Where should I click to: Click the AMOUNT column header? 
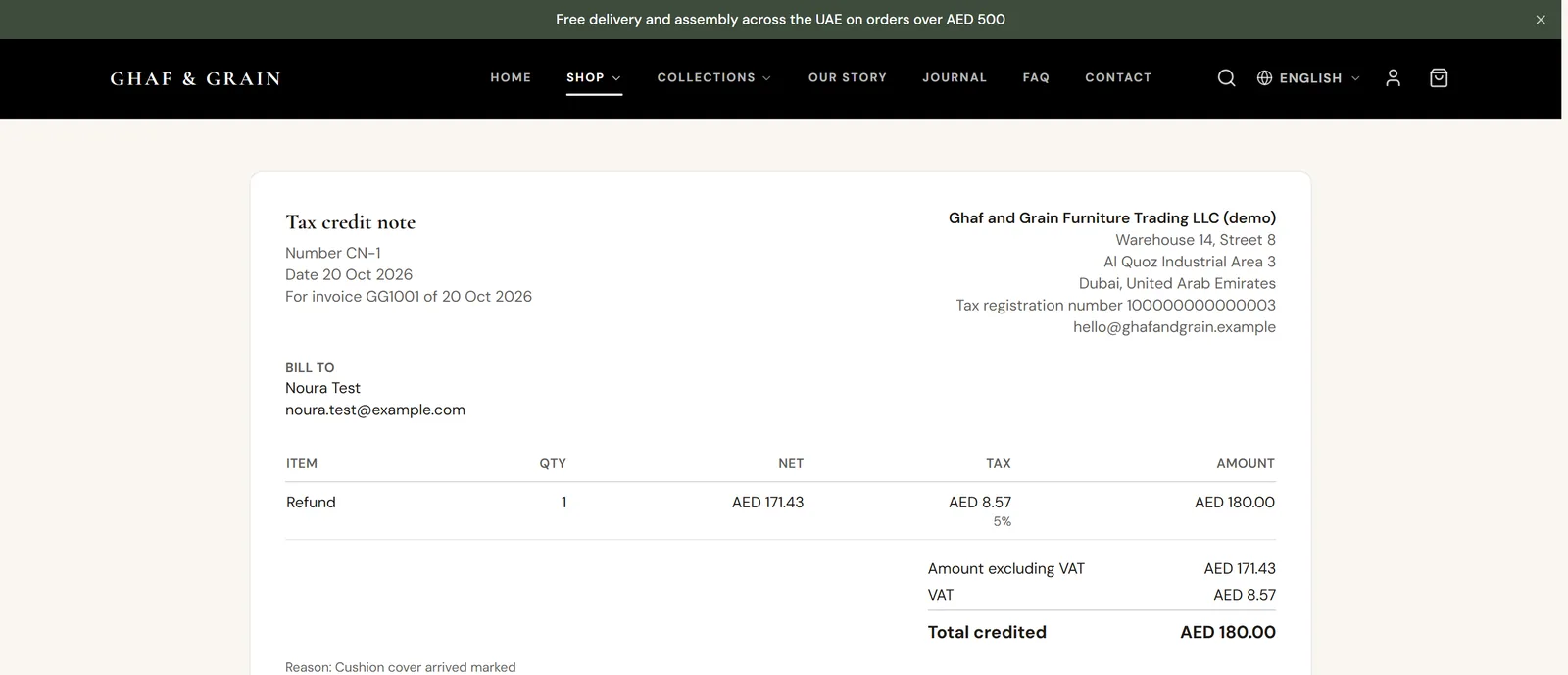[x=1246, y=463]
